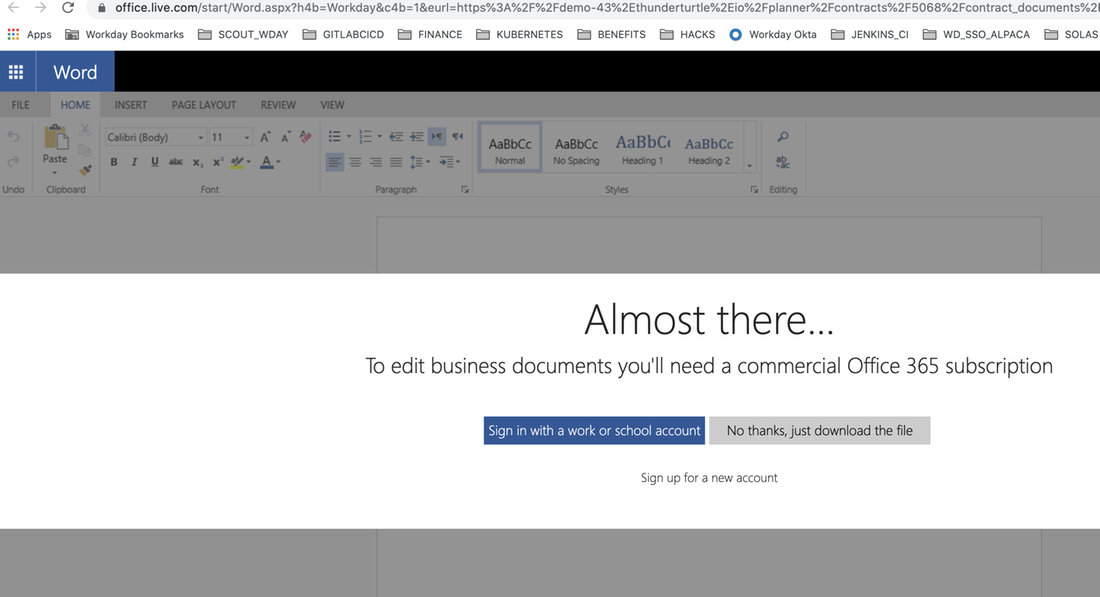This screenshot has height=597, width=1100.
Task: Open Find with the magnifier icon
Action: tap(782, 135)
